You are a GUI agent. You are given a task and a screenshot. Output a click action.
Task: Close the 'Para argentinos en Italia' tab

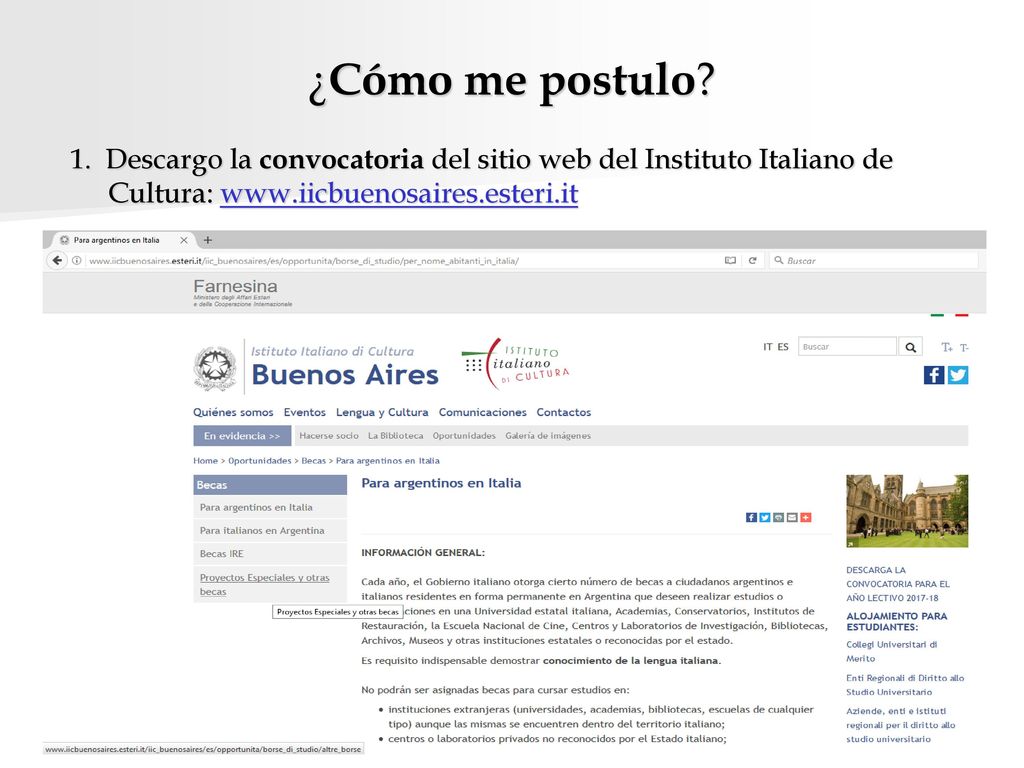point(184,240)
